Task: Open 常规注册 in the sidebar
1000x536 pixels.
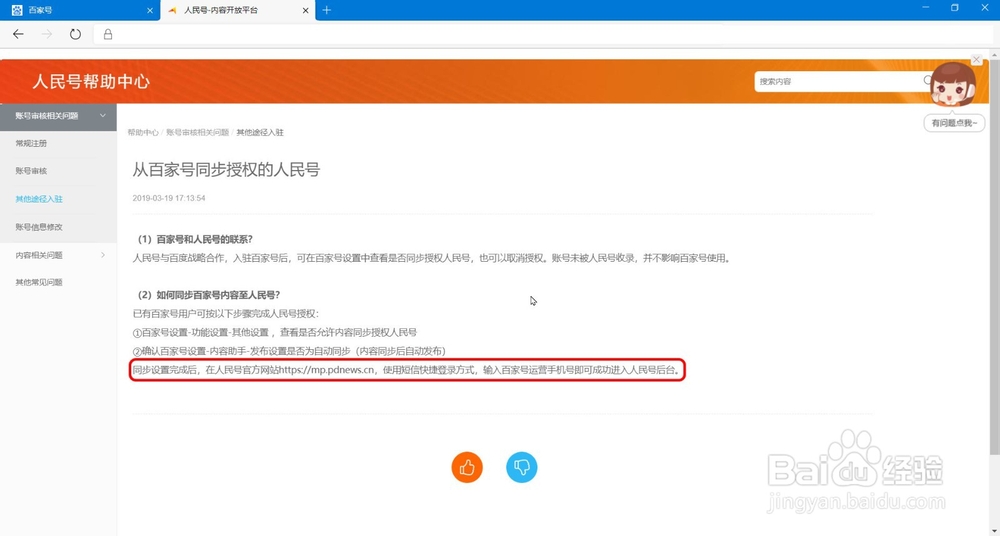Action: pyautogui.click(x=31, y=144)
